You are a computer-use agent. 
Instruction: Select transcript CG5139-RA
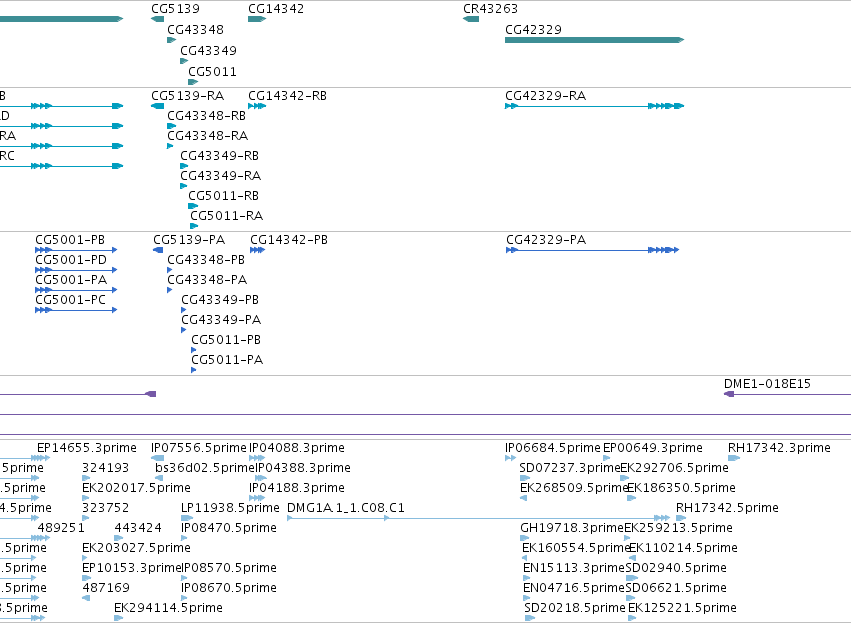click(x=187, y=96)
